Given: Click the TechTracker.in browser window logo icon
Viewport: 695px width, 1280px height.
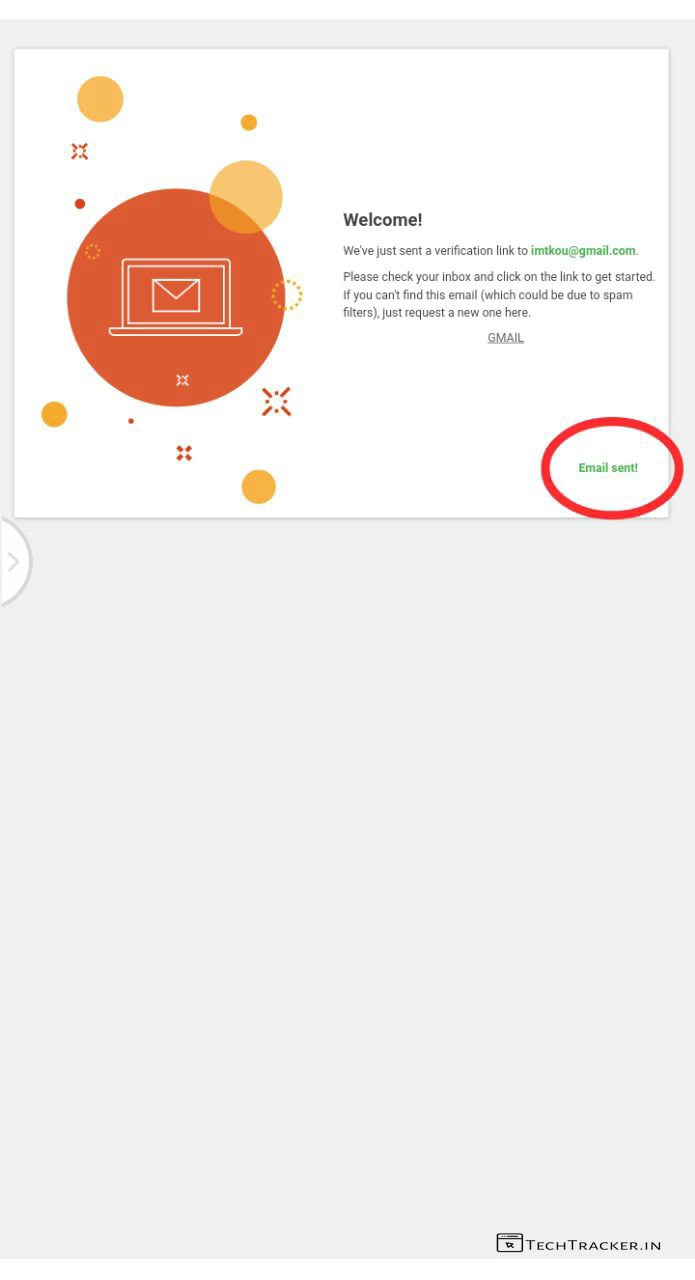Looking at the screenshot, I should pyautogui.click(x=509, y=1243).
